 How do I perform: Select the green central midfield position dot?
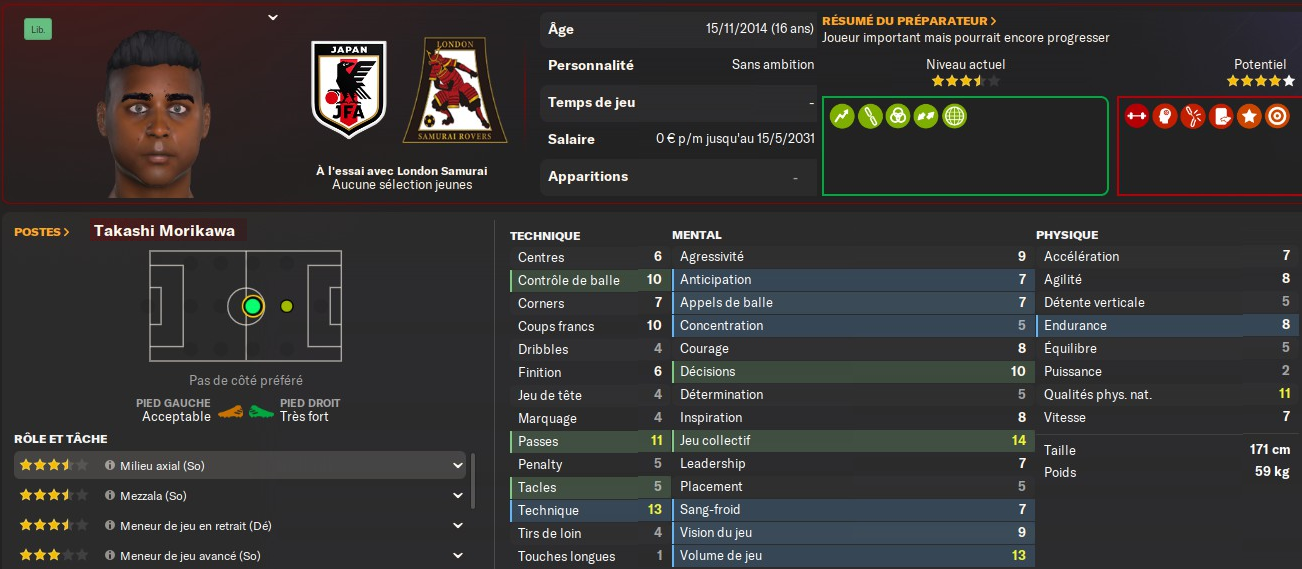click(252, 306)
